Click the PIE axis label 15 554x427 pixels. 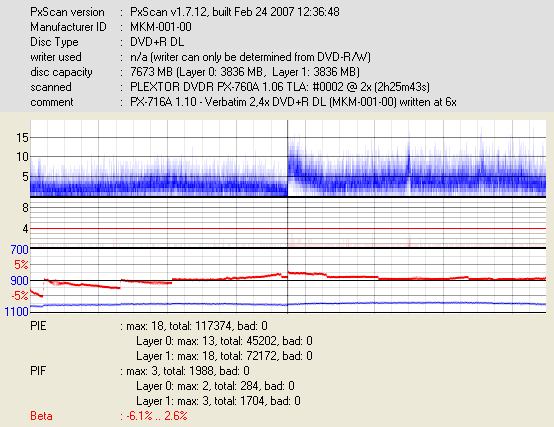pyautogui.click(x=22, y=137)
